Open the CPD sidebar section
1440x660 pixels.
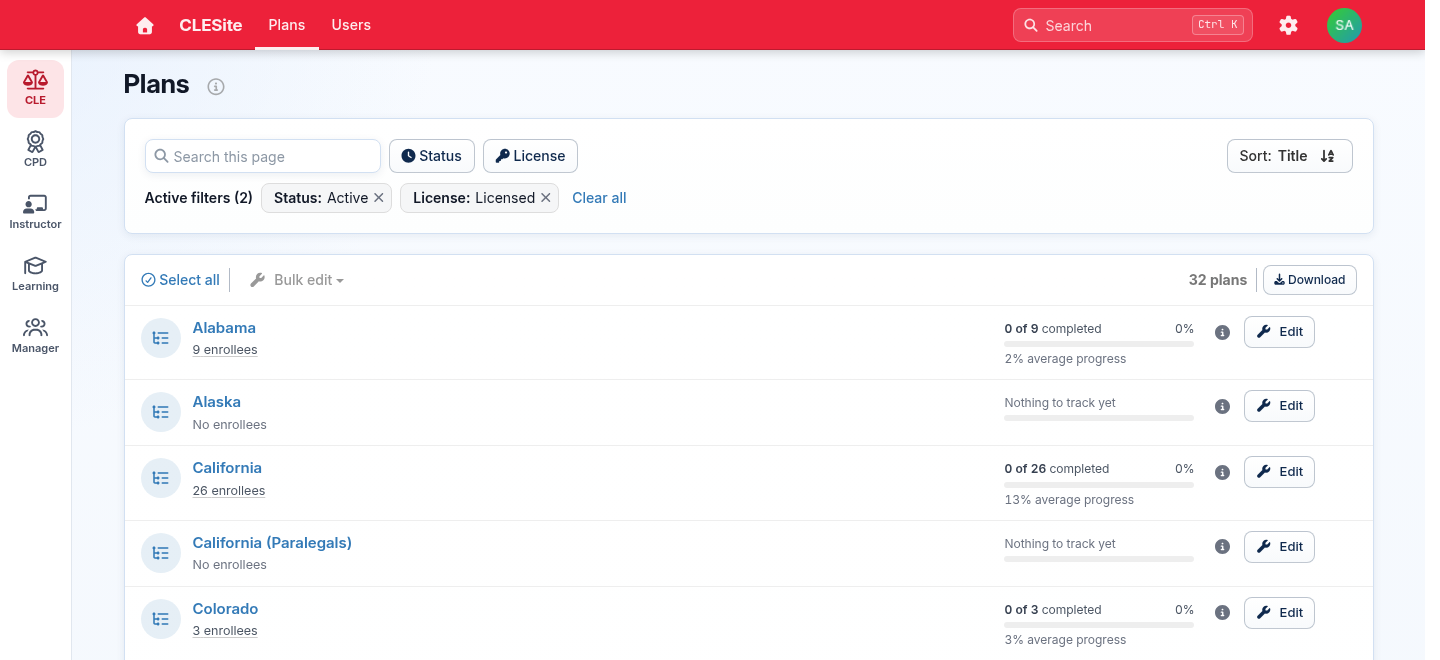(35, 150)
